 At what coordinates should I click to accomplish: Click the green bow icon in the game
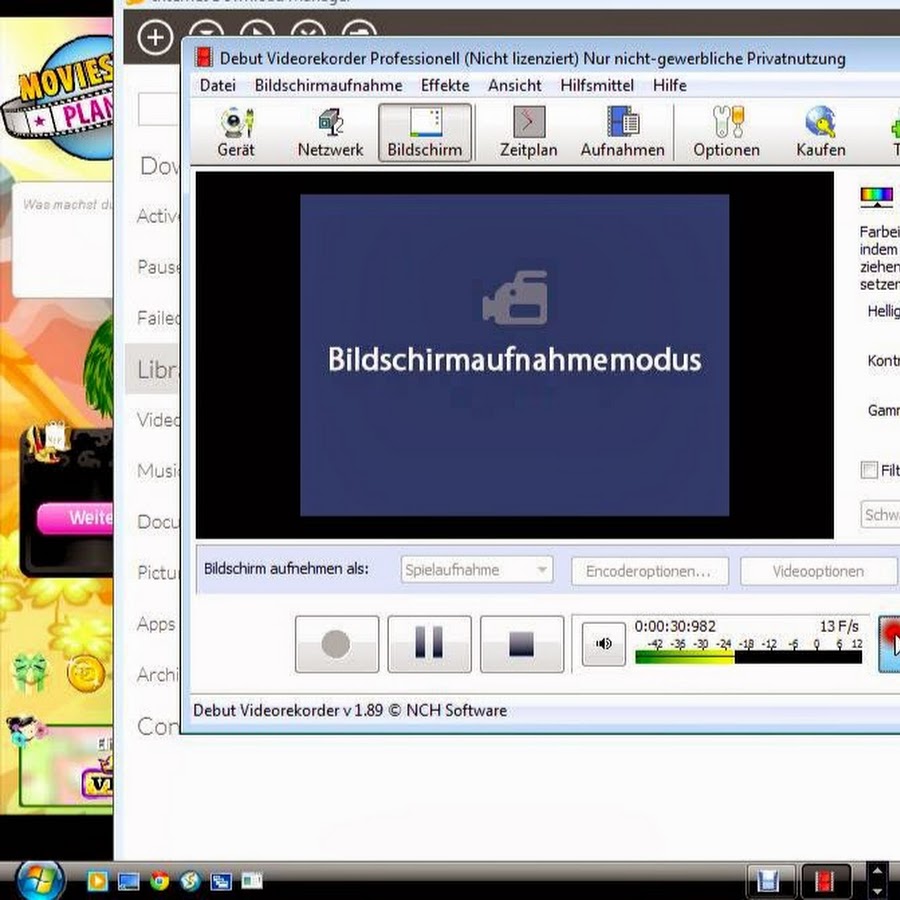[x=31, y=673]
